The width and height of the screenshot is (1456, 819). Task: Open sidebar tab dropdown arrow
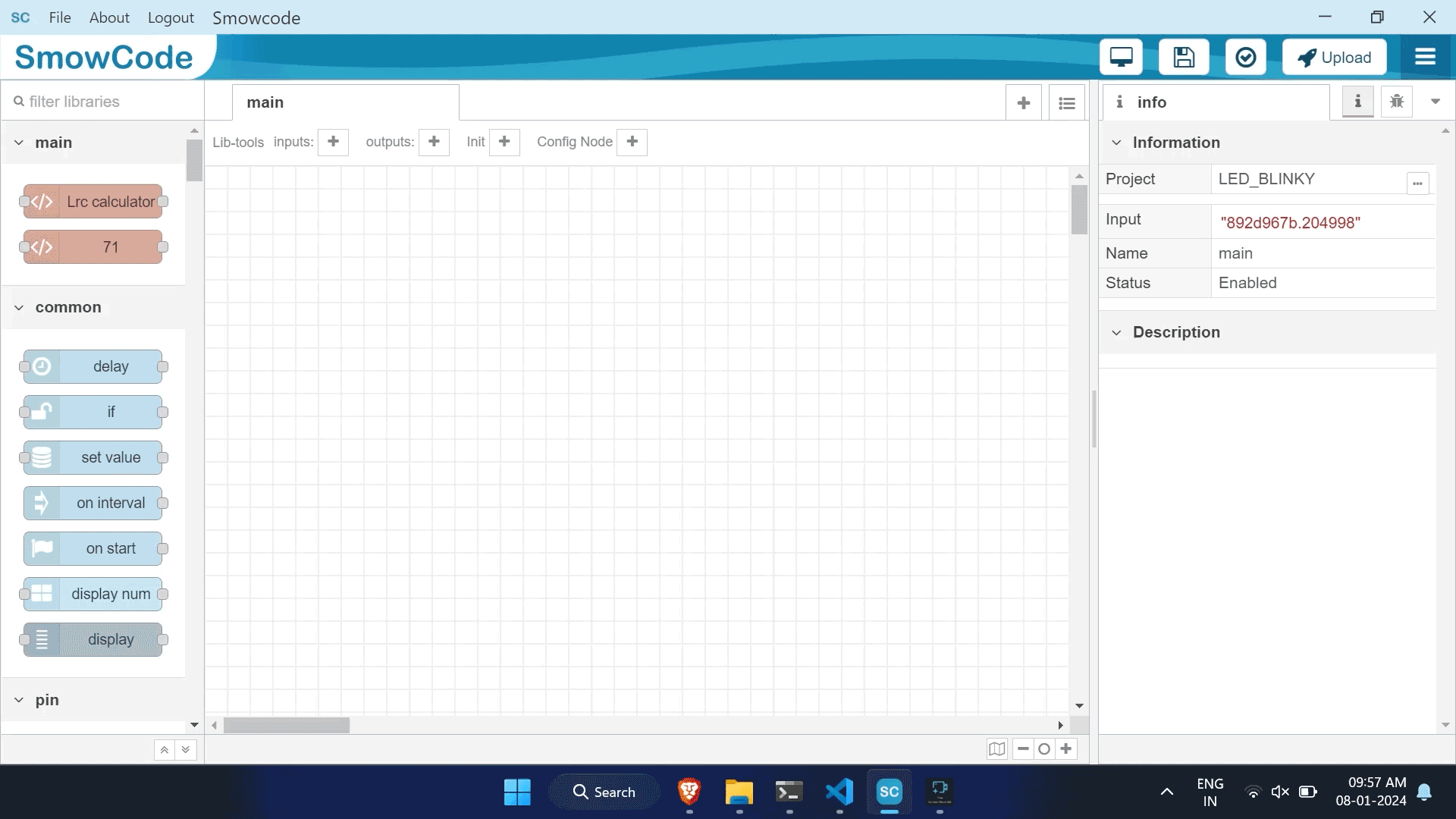1436,102
